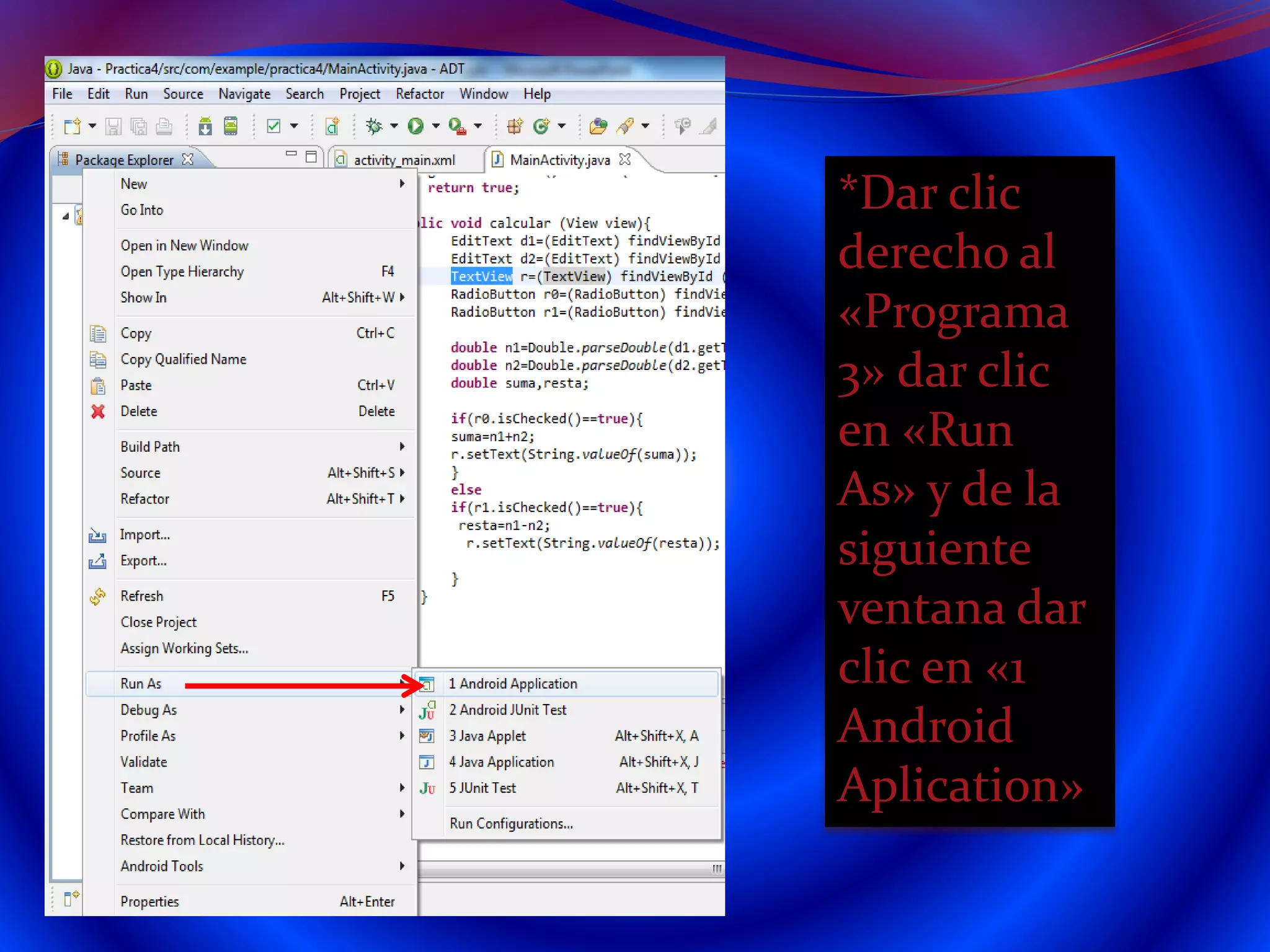1270x952 pixels.
Task: Click the New file wizard toolbar icon
Action: pyautogui.click(x=73, y=126)
